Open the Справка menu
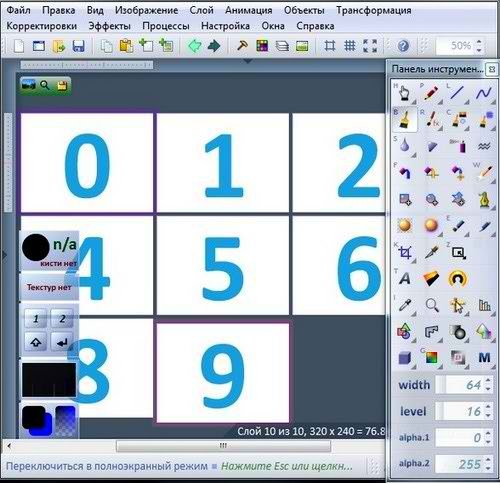 click(315, 26)
